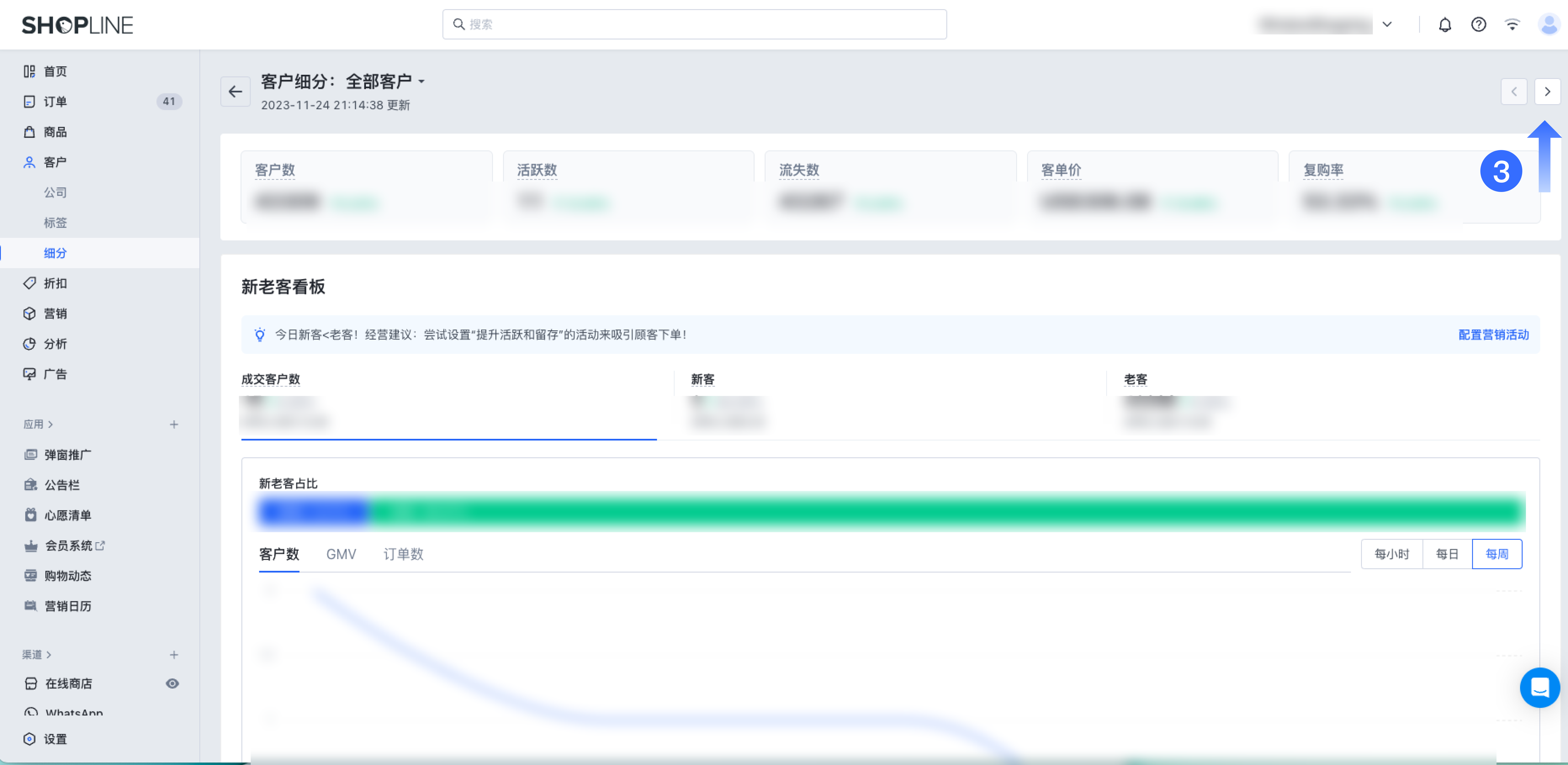
Task: Click the SHOPLINE logo
Action: pyautogui.click(x=77, y=25)
